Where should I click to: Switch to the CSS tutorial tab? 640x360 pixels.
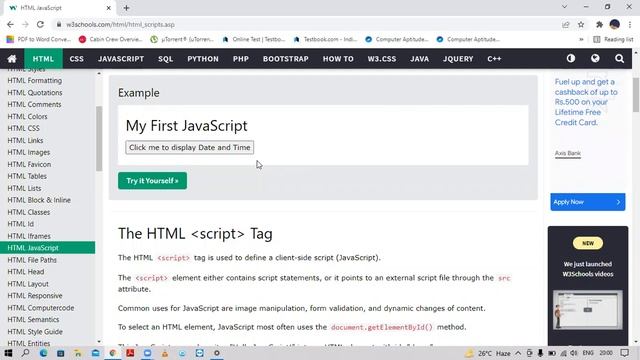point(76,59)
